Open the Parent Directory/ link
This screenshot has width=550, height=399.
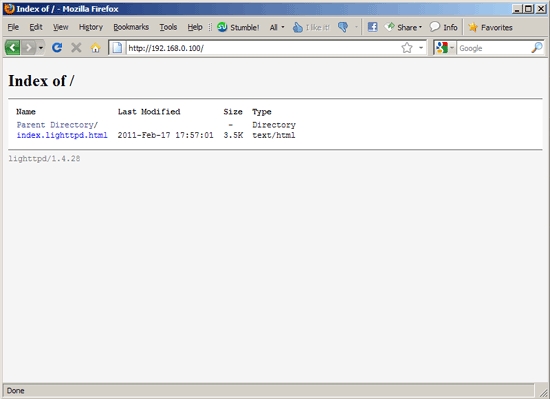pos(57,125)
